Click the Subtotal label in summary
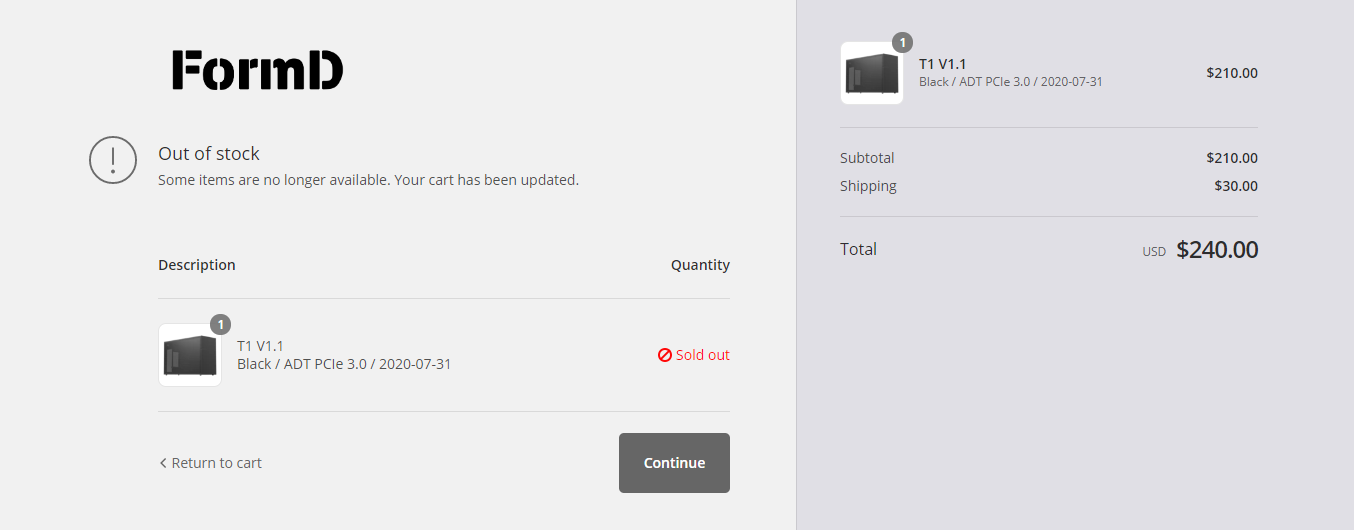This screenshot has height=530, width=1354. [867, 158]
